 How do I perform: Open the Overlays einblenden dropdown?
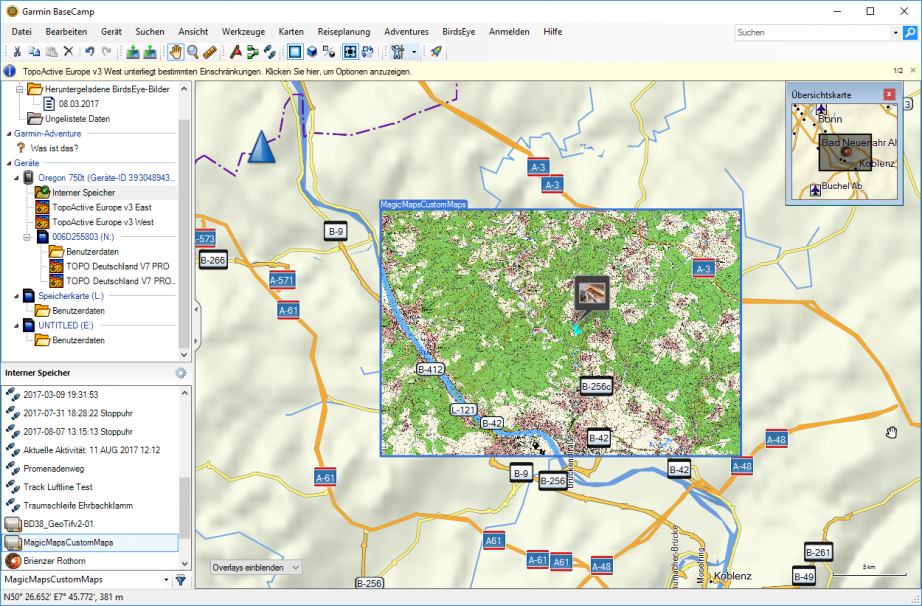pos(256,568)
